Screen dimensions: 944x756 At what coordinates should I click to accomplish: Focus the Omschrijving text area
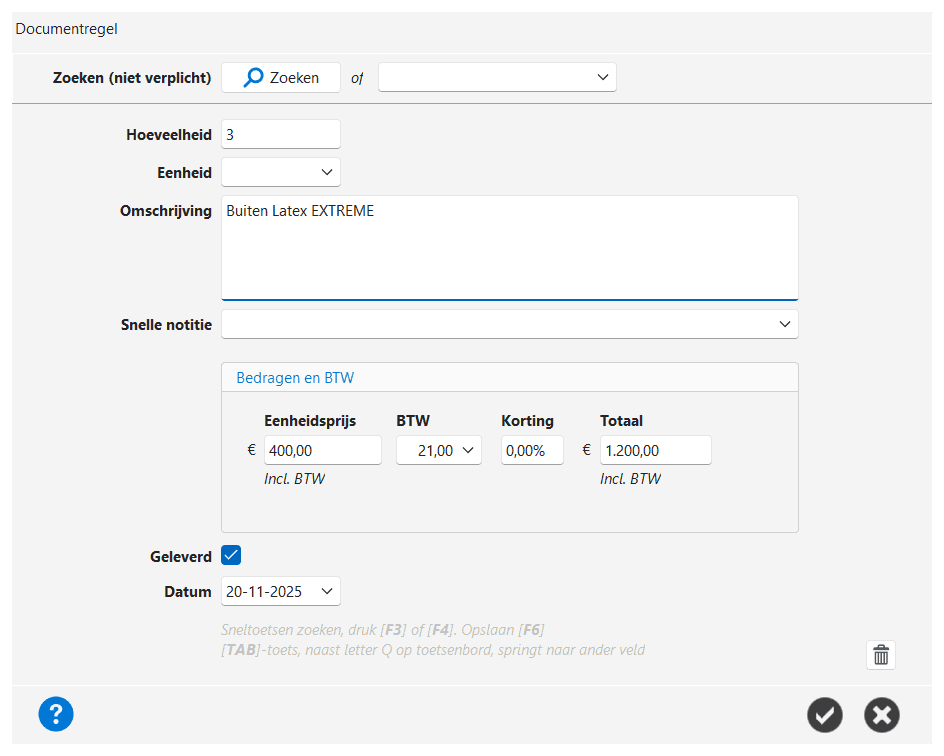(x=510, y=248)
